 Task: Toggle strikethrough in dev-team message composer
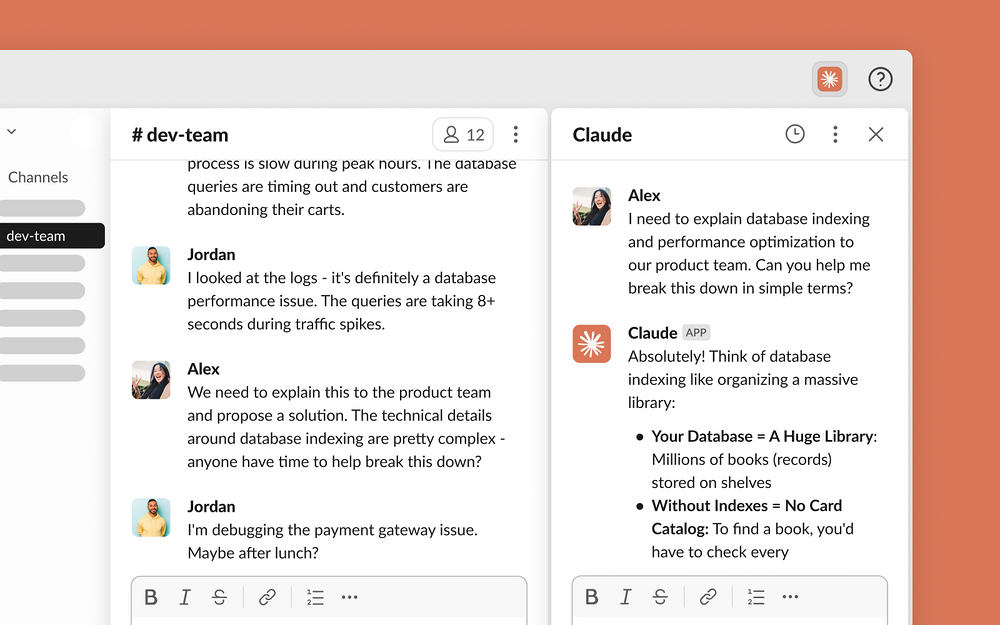tap(219, 597)
